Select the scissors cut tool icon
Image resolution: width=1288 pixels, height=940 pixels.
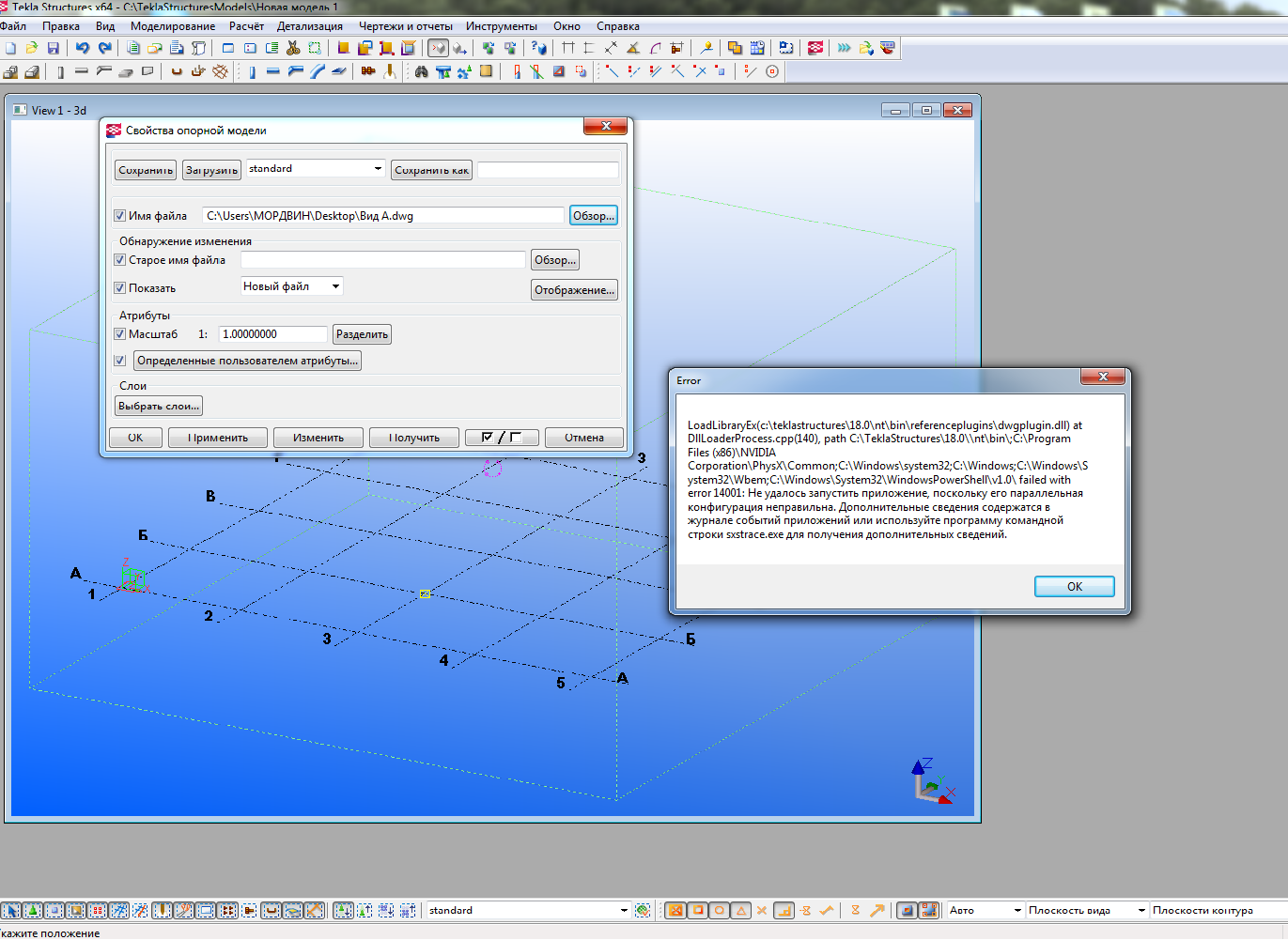click(293, 48)
